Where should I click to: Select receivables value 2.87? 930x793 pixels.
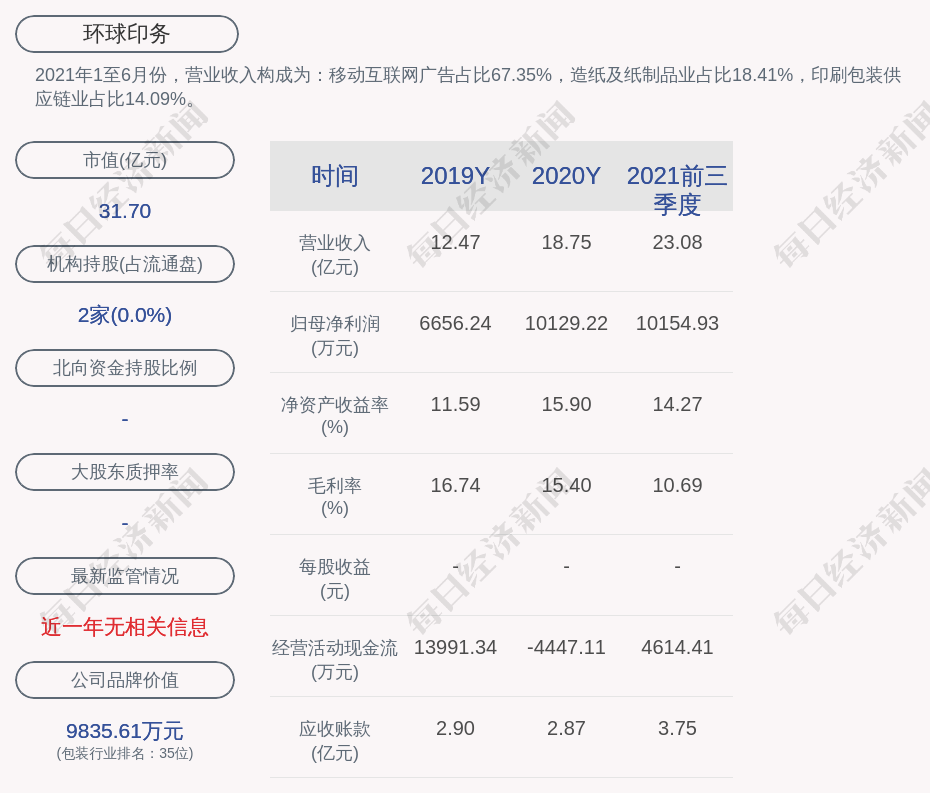pos(566,728)
